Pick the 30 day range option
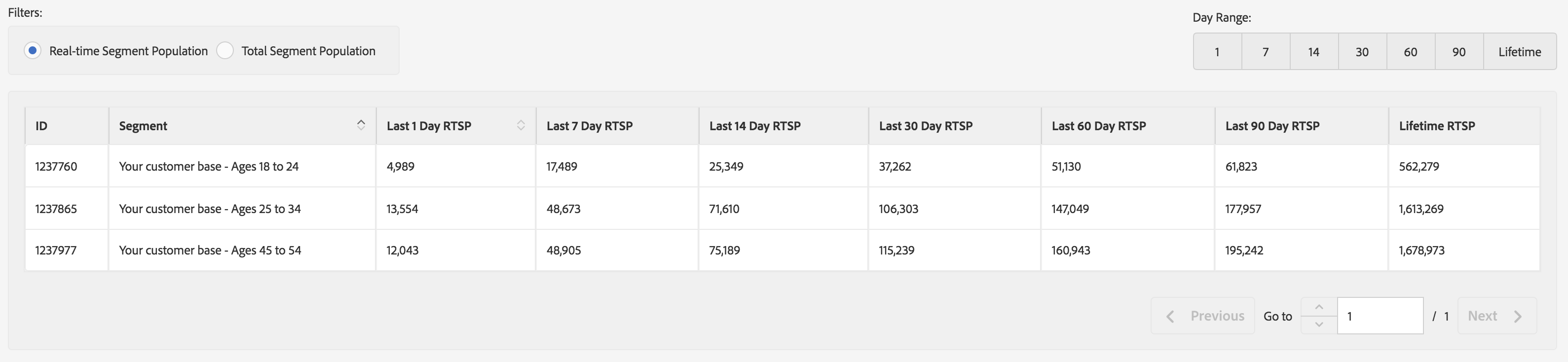 (1362, 52)
